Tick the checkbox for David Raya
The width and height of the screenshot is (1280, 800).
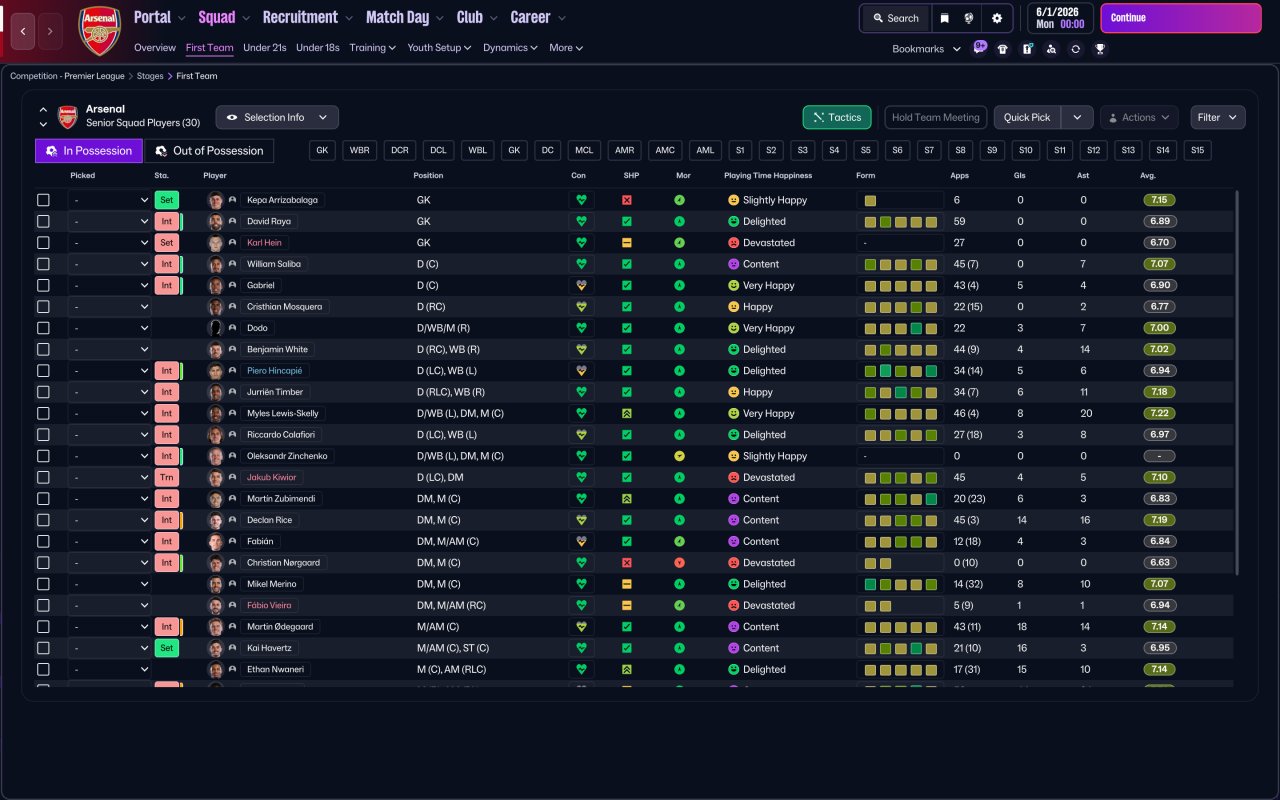coord(43,221)
